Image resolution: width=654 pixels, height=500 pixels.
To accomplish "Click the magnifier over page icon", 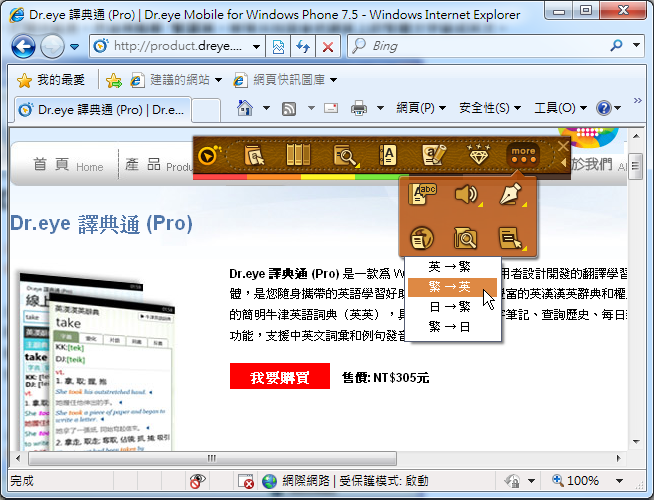I will coord(465,239).
